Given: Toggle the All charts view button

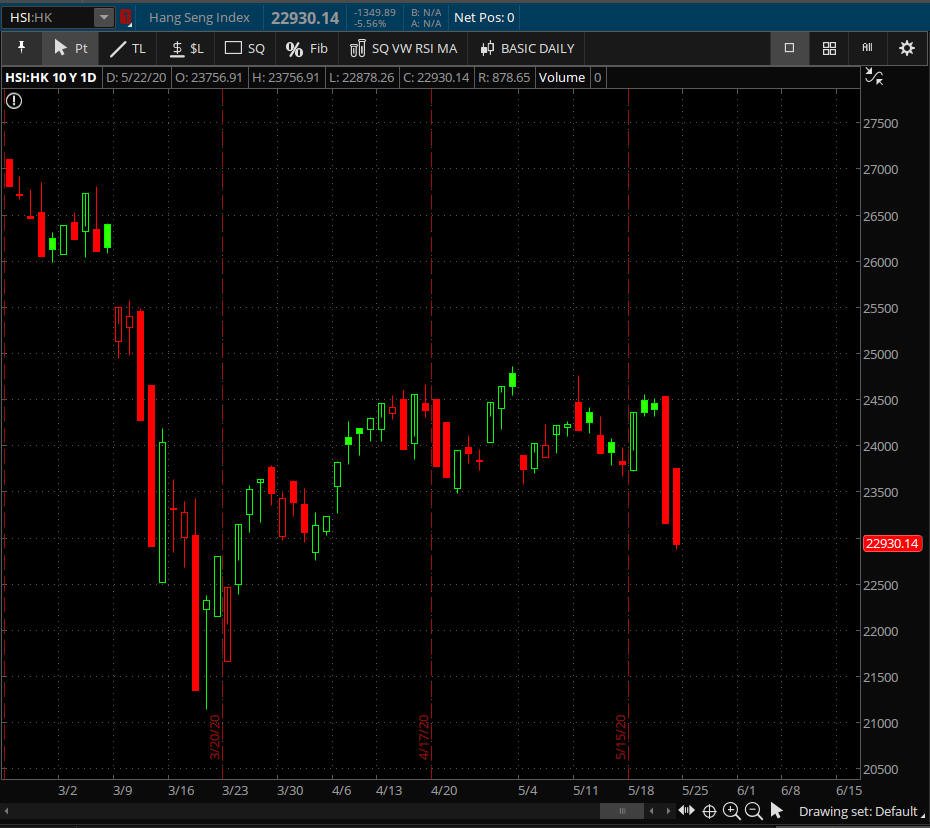Looking at the screenshot, I should [x=867, y=48].
